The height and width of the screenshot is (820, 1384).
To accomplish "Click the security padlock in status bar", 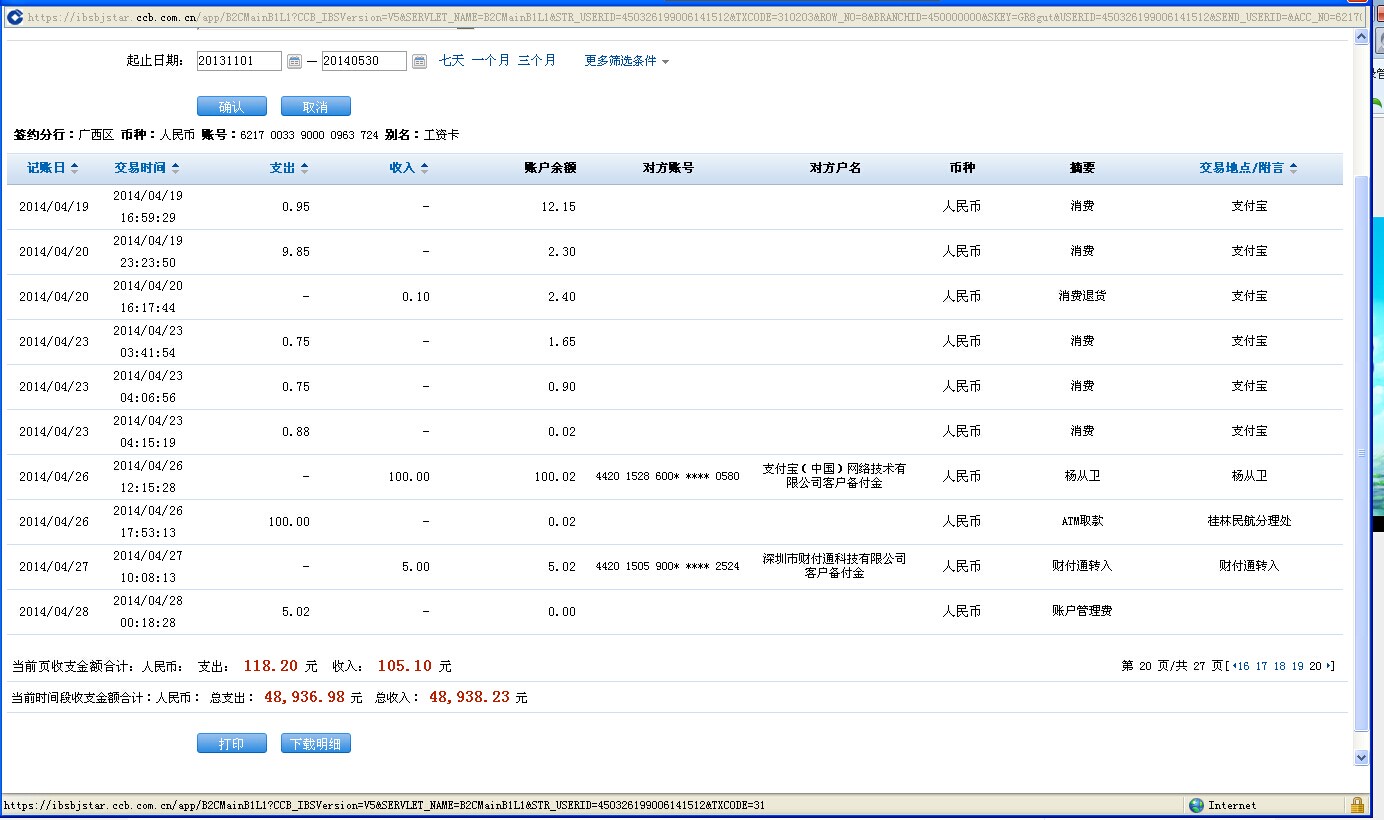I will [x=1357, y=805].
